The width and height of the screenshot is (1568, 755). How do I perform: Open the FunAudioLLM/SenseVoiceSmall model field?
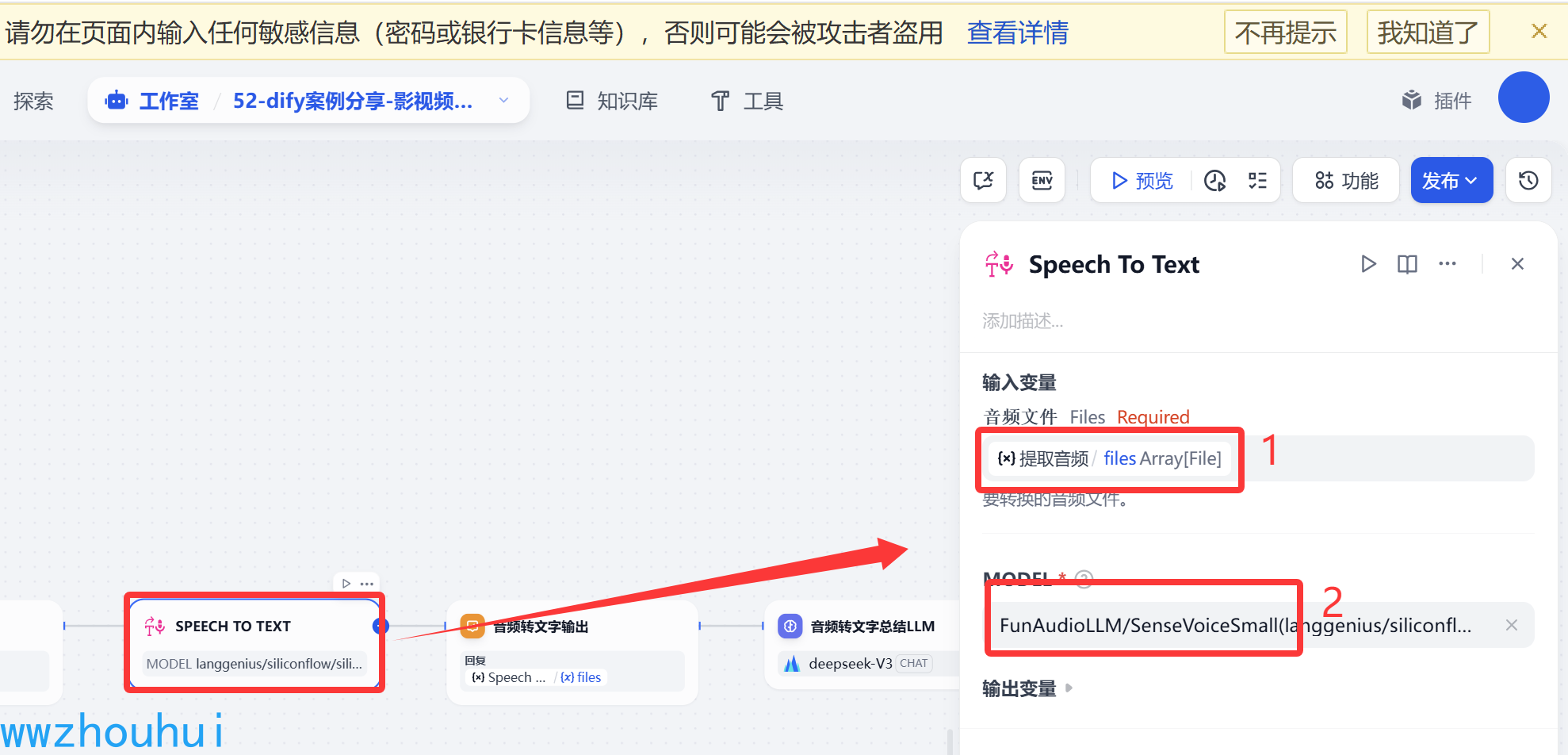[1258, 625]
